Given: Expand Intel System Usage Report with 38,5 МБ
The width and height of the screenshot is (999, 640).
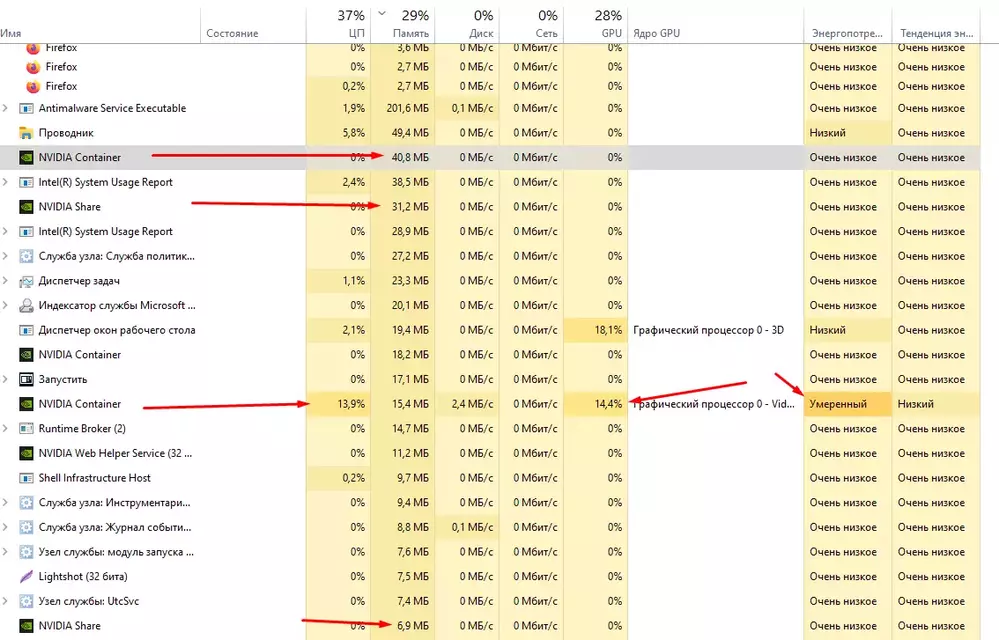Looking at the screenshot, I should 5,182.
